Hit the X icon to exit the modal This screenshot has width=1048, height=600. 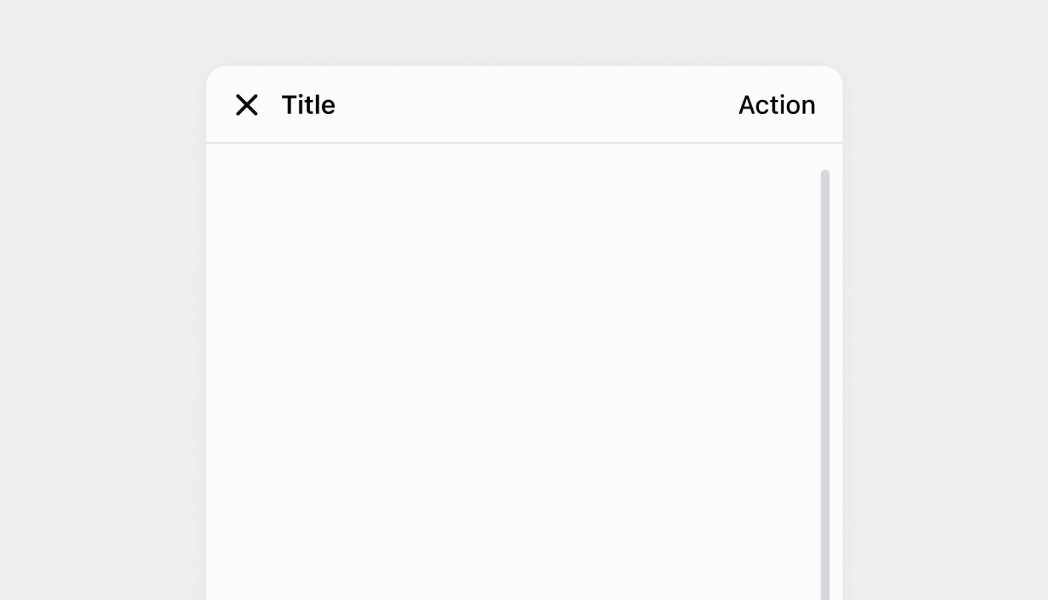(247, 105)
